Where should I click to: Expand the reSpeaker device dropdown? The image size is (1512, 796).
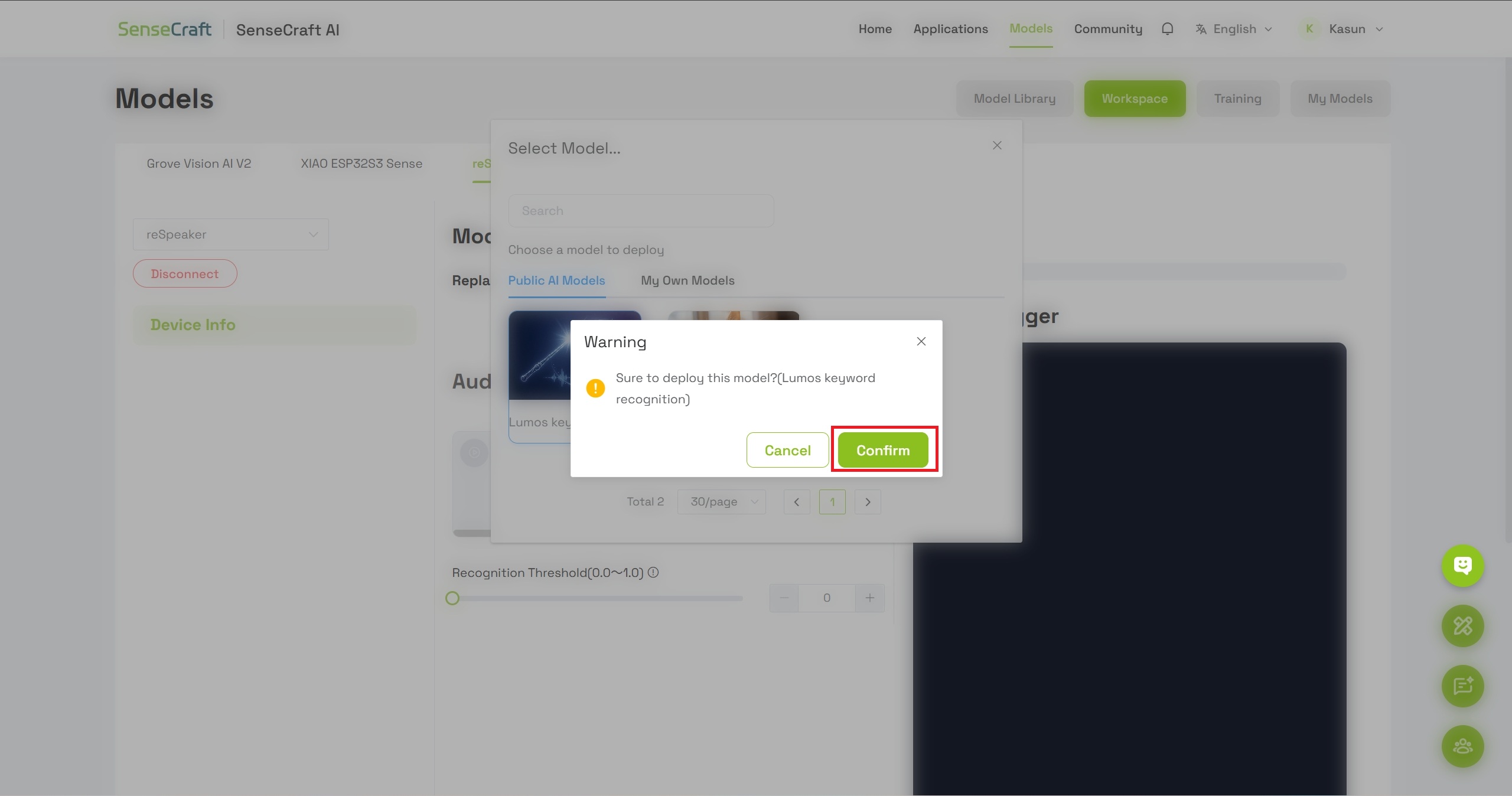click(231, 234)
